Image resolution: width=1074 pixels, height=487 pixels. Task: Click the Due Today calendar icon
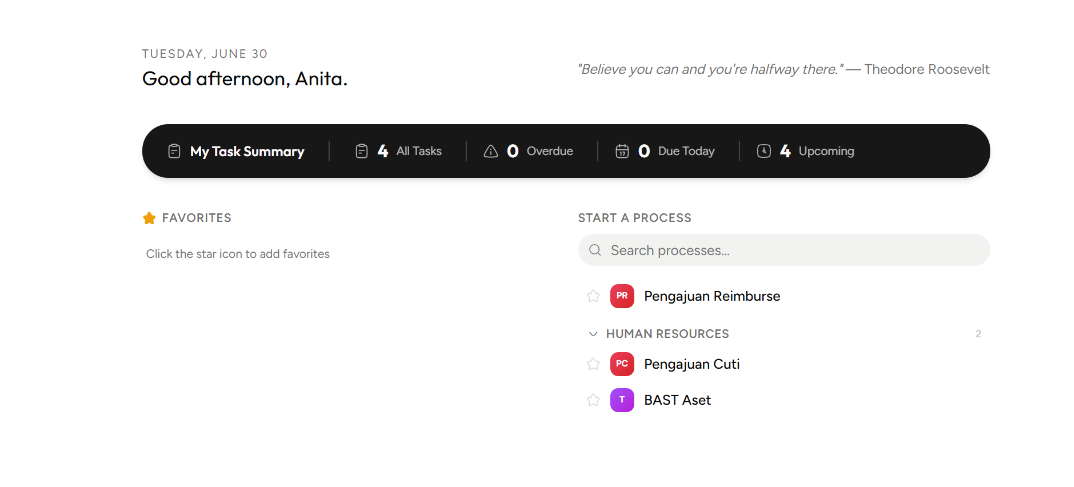(x=622, y=151)
